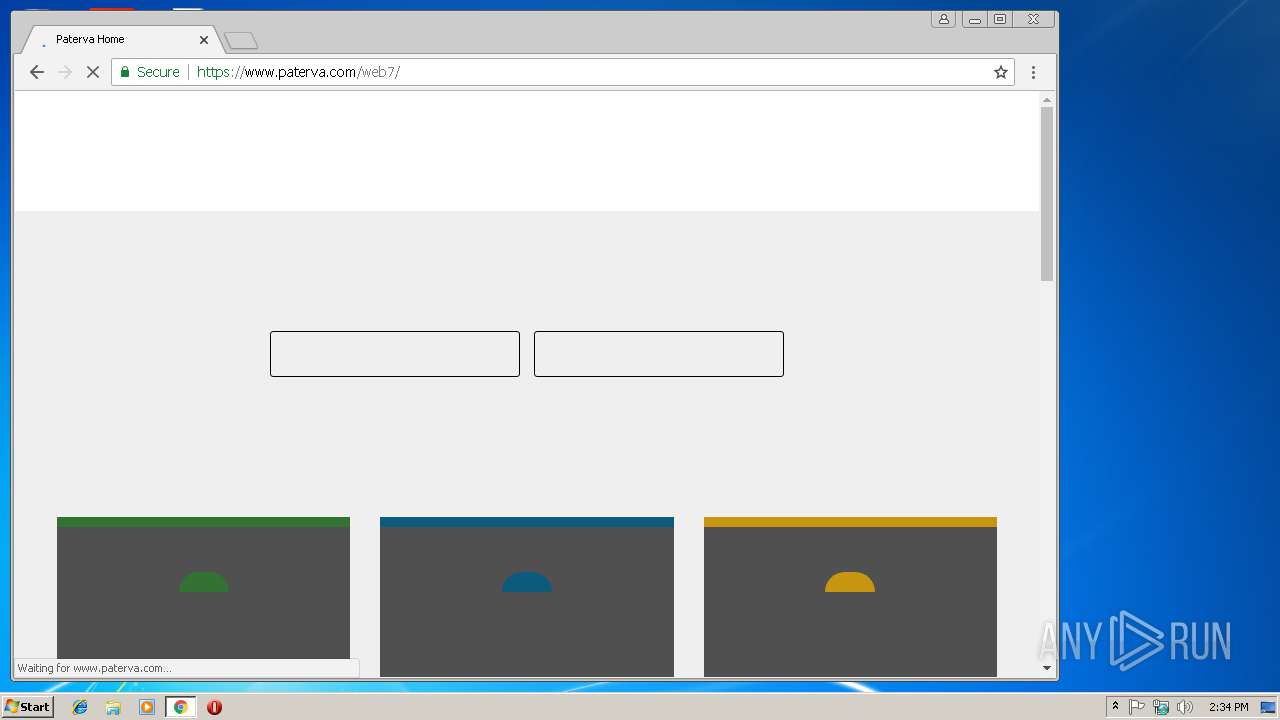1280x720 pixels.
Task: Open the Chrome three-dot menu
Action: coord(1033,72)
